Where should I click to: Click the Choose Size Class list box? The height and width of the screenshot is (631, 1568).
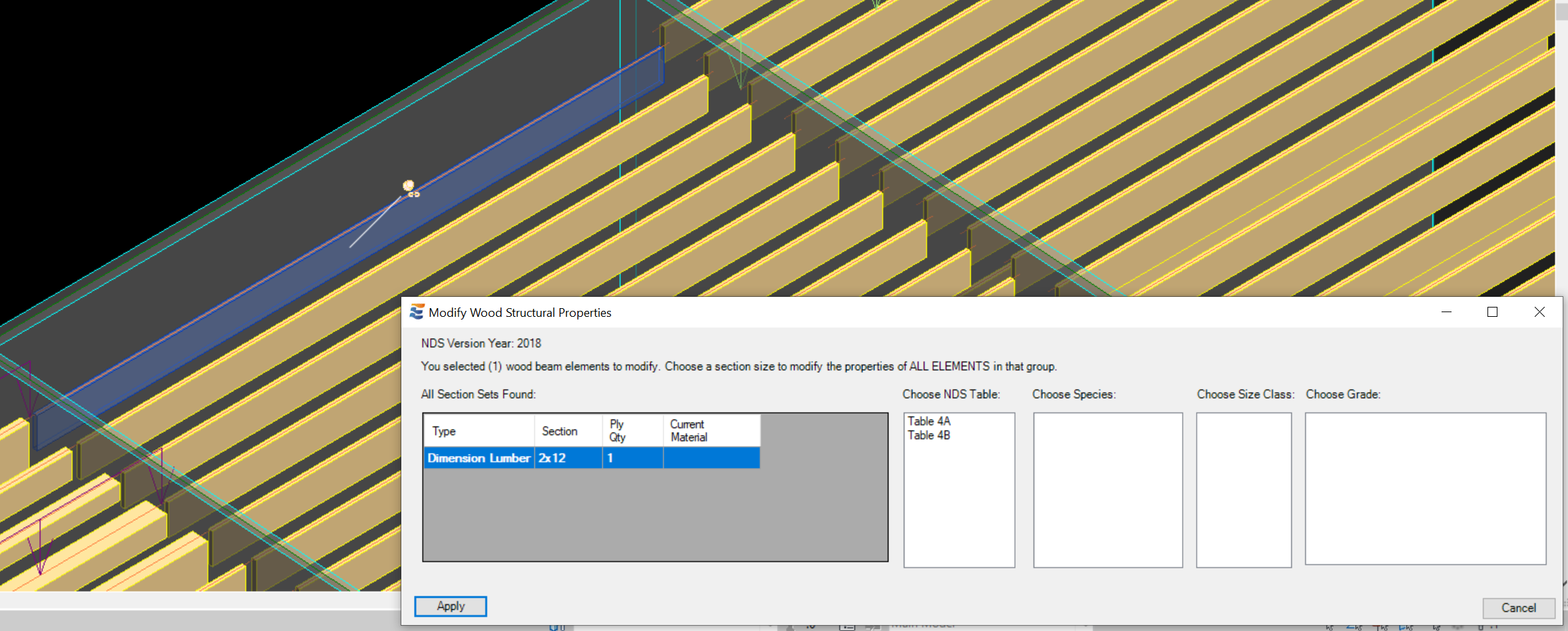pyautogui.click(x=1244, y=490)
